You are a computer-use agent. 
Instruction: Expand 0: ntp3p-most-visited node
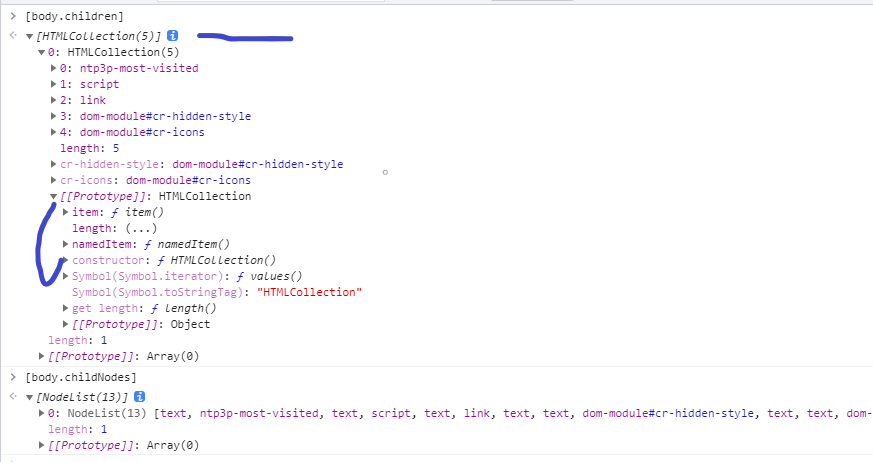click(53, 68)
